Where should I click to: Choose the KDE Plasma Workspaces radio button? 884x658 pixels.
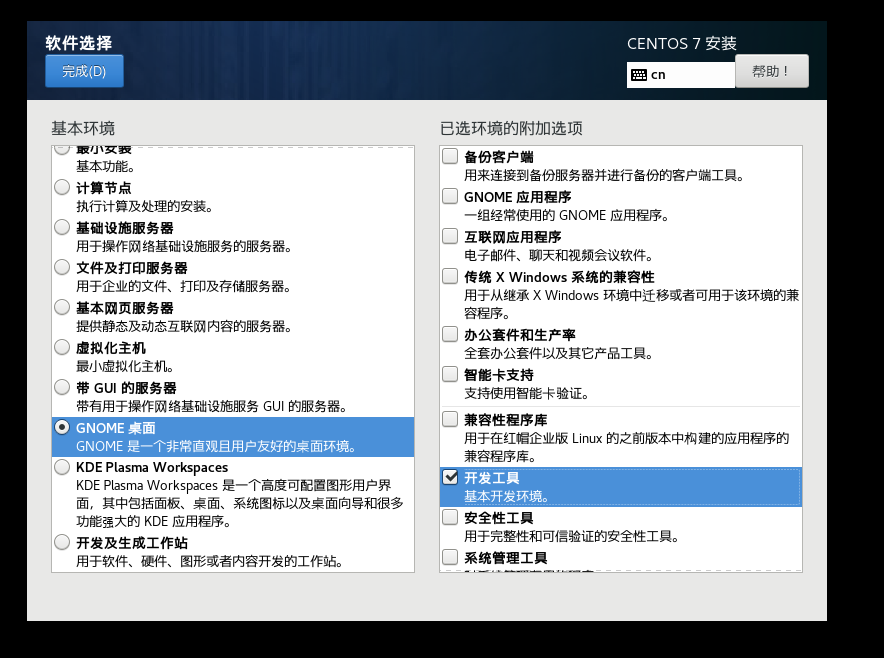click(62, 466)
